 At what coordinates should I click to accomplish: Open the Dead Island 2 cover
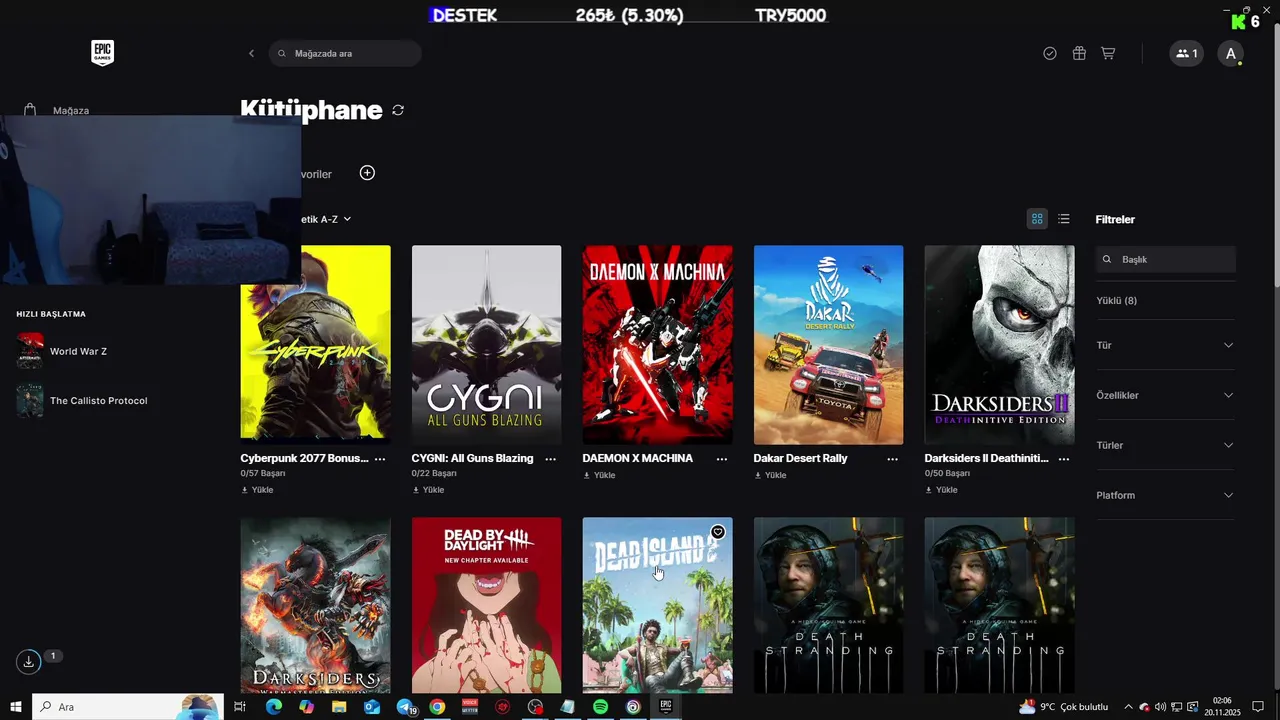[x=657, y=605]
